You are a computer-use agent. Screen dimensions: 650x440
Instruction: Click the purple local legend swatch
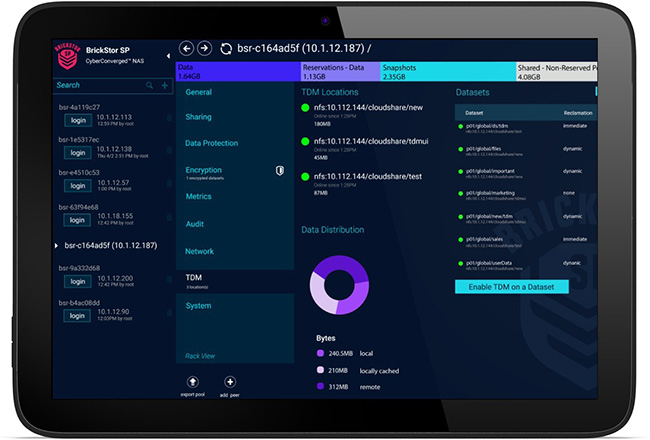(320, 352)
